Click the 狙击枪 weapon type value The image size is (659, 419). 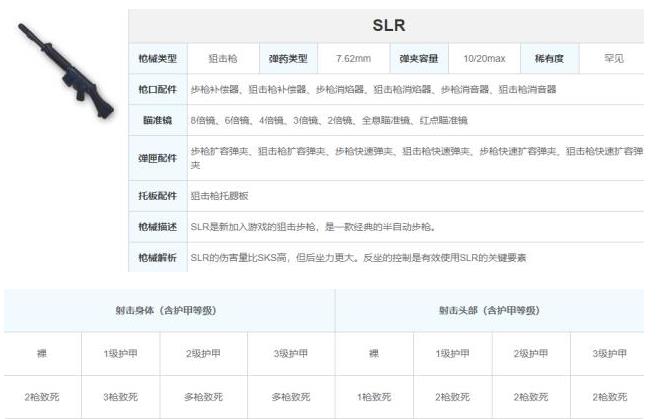coord(222,59)
